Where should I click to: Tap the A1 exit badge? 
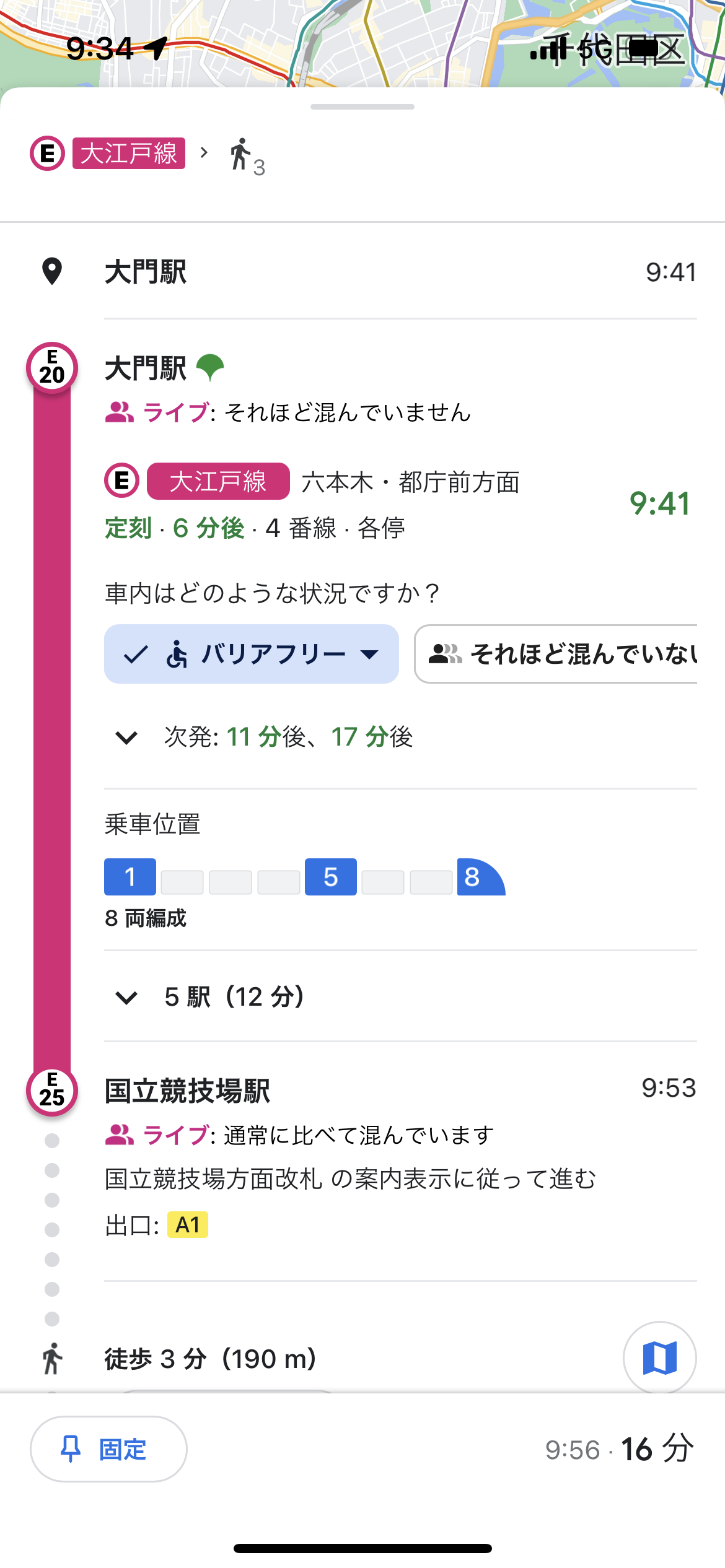point(187,1225)
